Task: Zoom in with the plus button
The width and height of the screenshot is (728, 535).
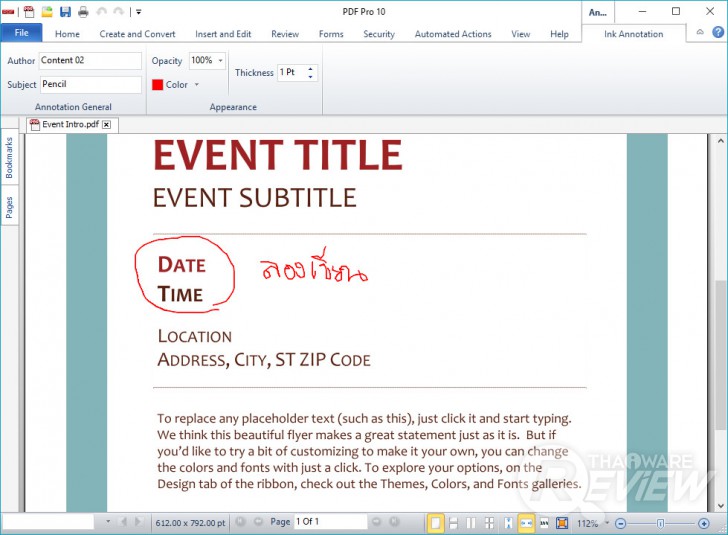Action: 704,523
